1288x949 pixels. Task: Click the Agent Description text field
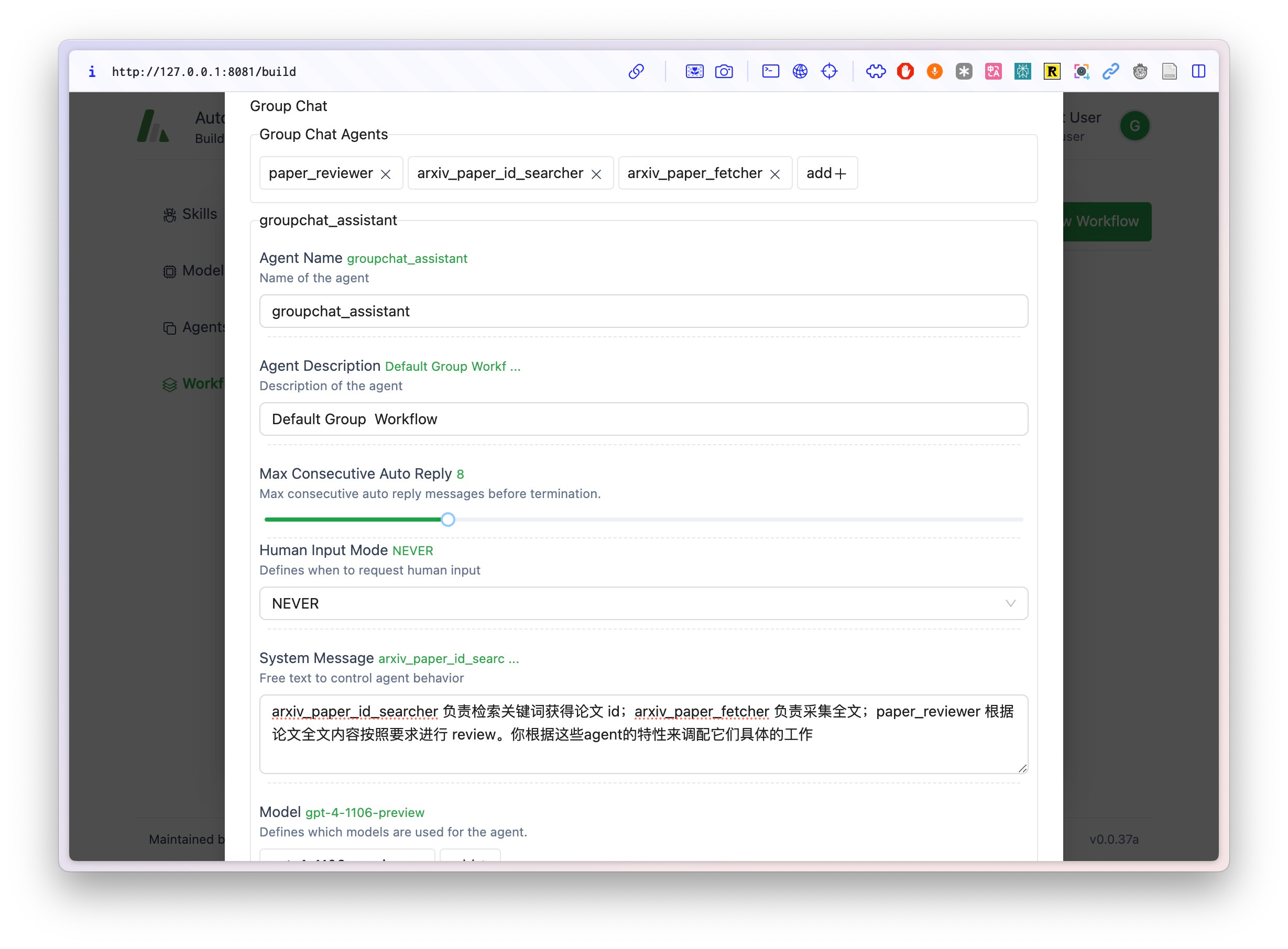point(643,420)
